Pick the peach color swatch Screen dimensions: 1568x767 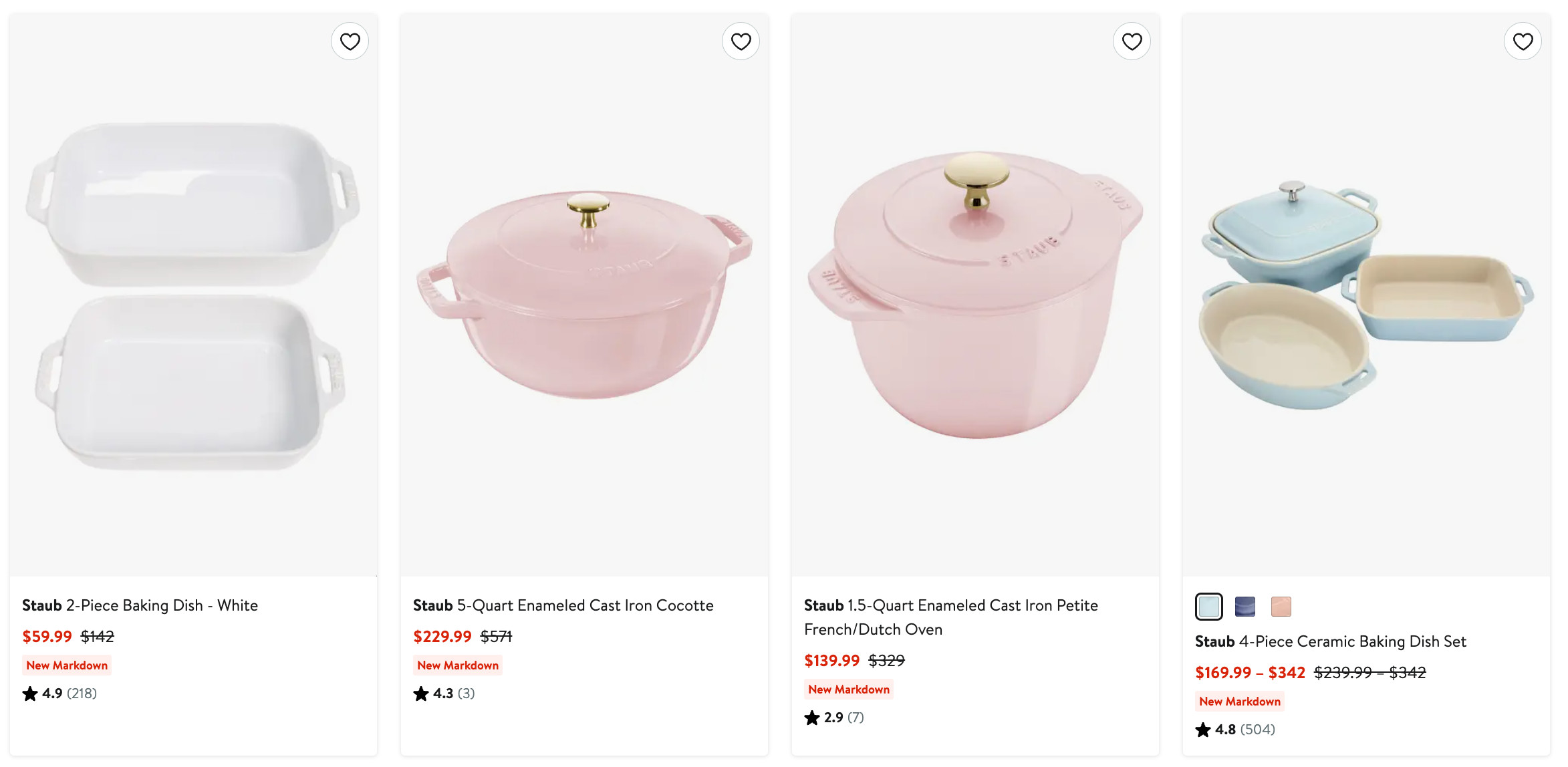pyautogui.click(x=1281, y=606)
